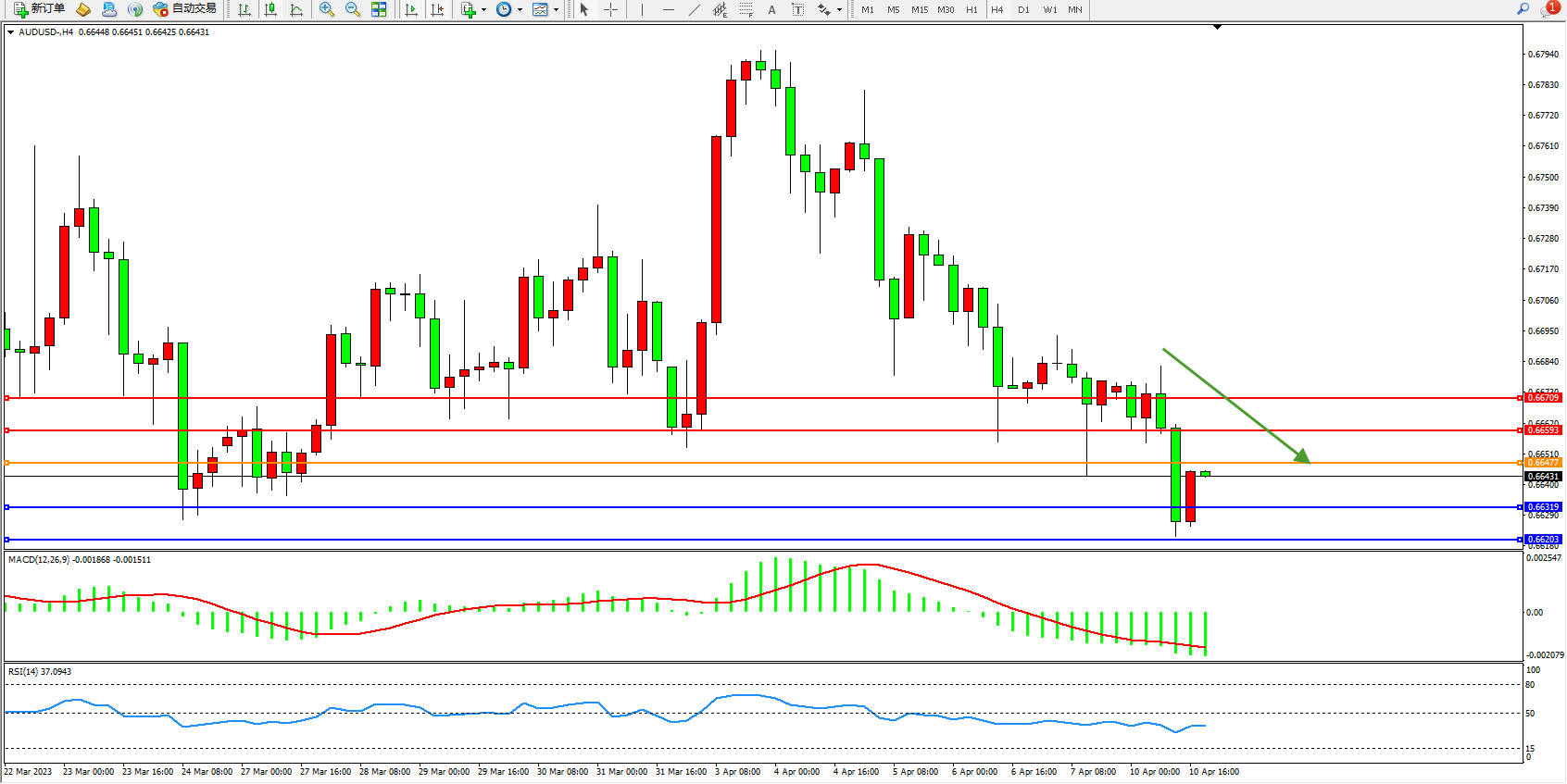
Task: Switch timeframe to M15
Action: pyautogui.click(x=919, y=9)
